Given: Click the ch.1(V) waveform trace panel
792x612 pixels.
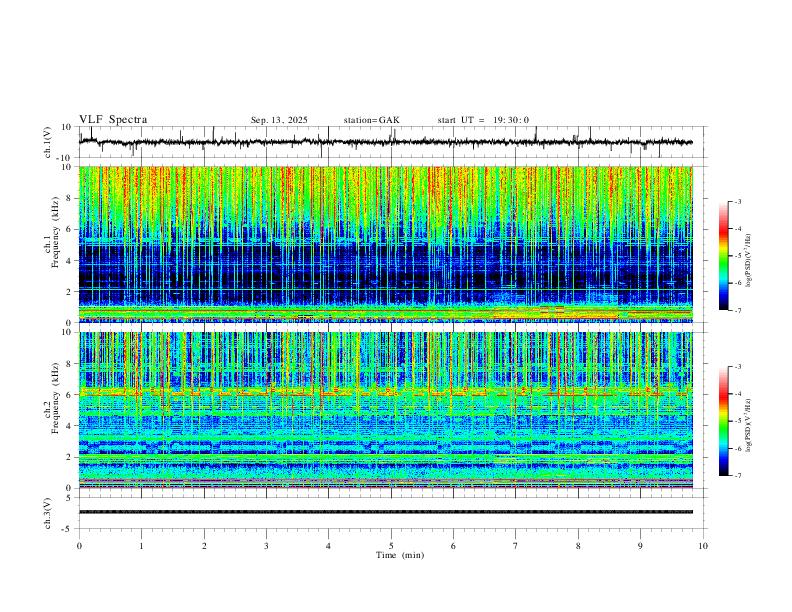Looking at the screenshot, I should (x=393, y=142).
